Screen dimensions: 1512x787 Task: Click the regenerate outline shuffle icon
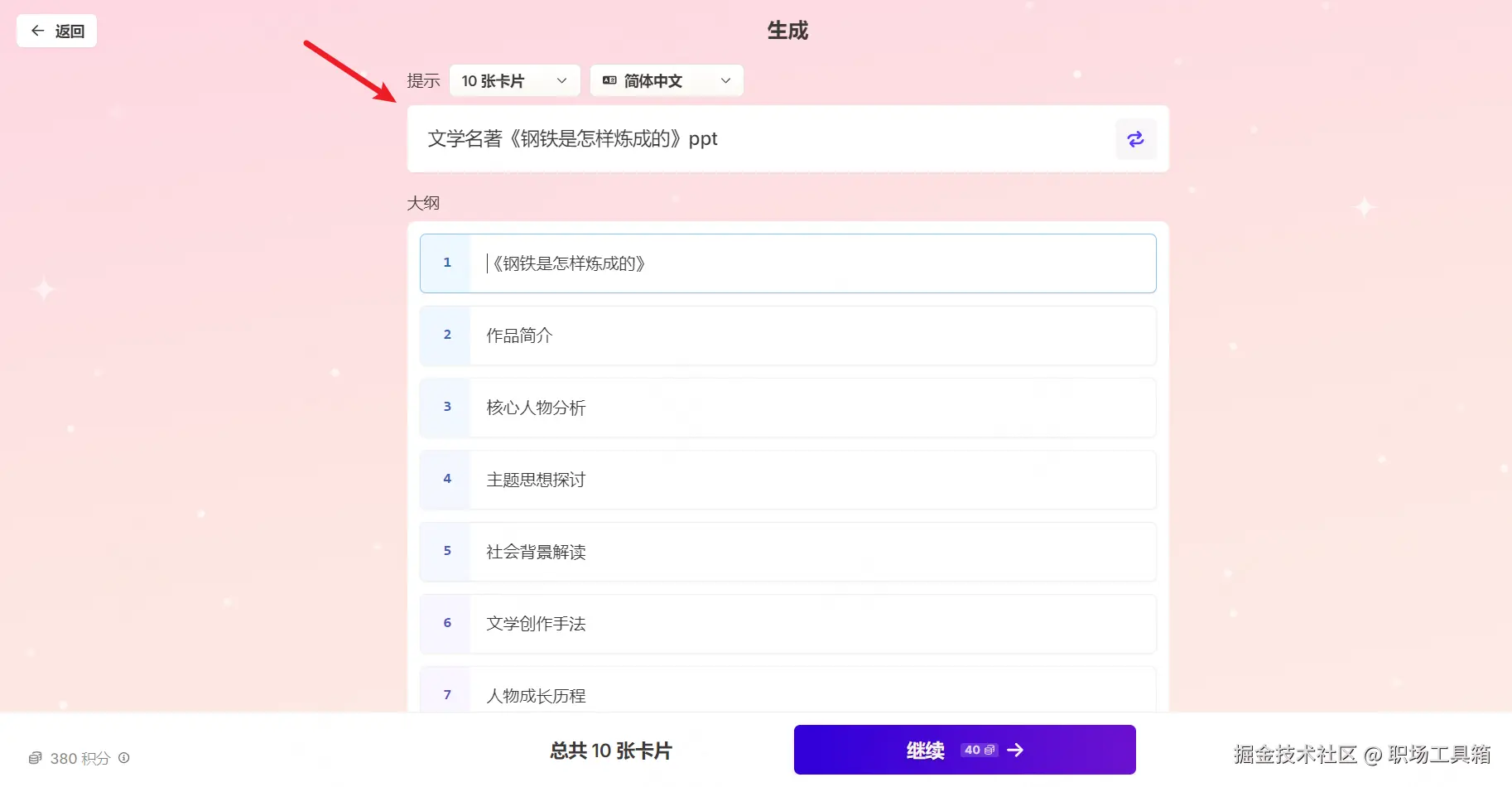tap(1135, 139)
